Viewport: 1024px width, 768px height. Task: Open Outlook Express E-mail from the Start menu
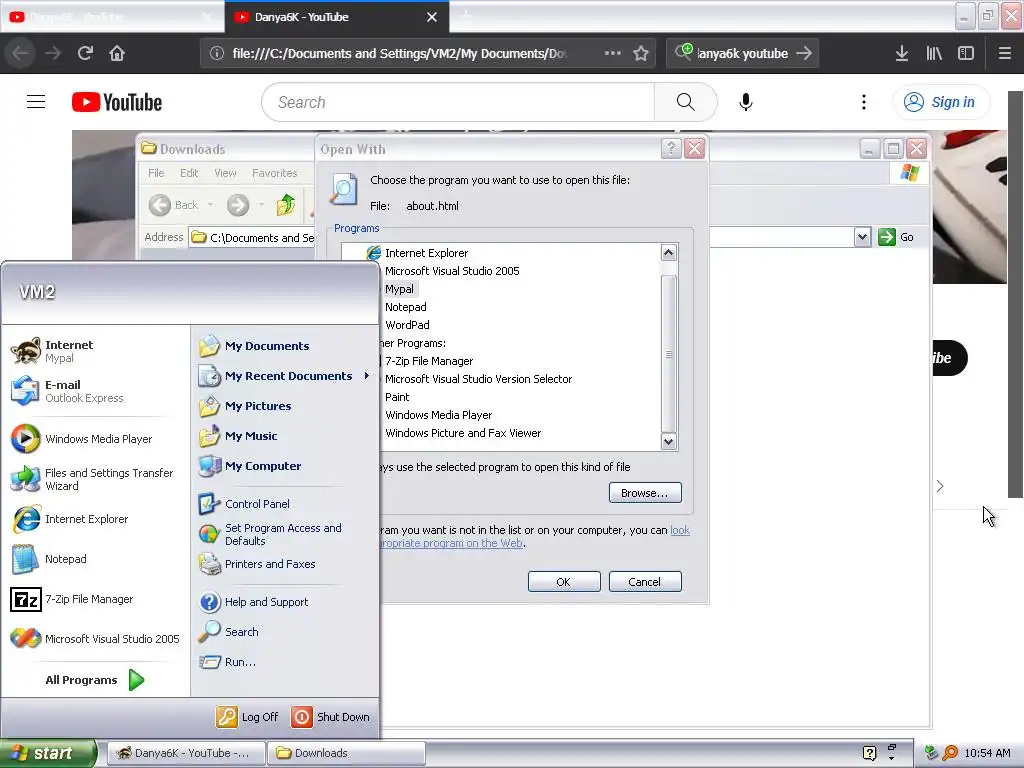click(x=95, y=391)
